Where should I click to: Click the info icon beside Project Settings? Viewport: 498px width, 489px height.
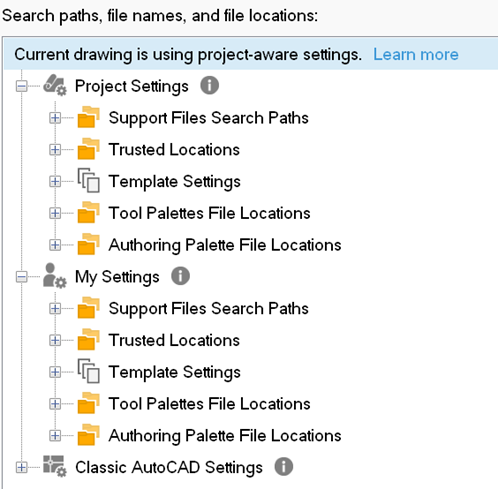209,85
